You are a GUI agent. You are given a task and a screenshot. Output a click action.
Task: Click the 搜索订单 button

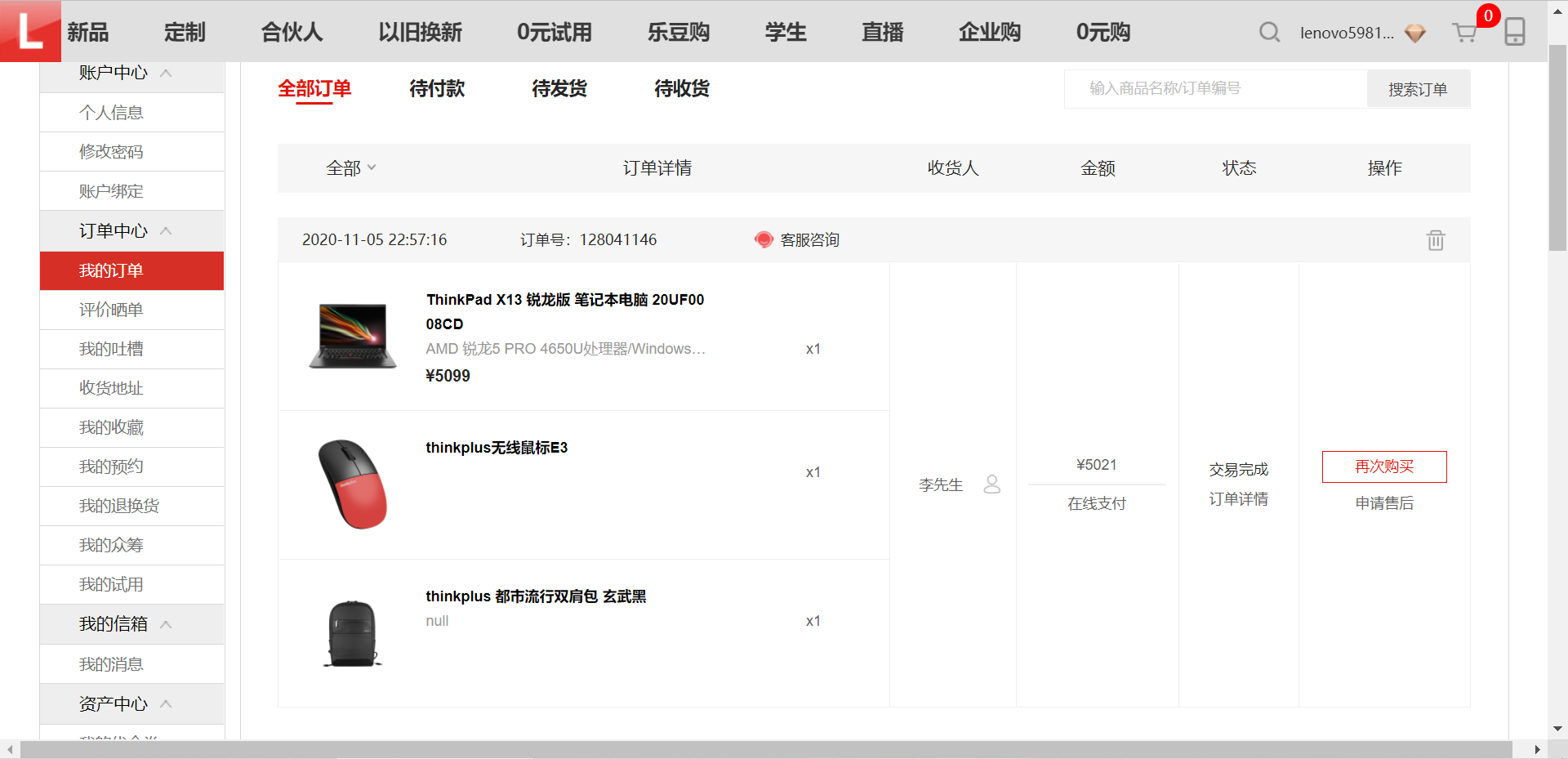click(1418, 89)
